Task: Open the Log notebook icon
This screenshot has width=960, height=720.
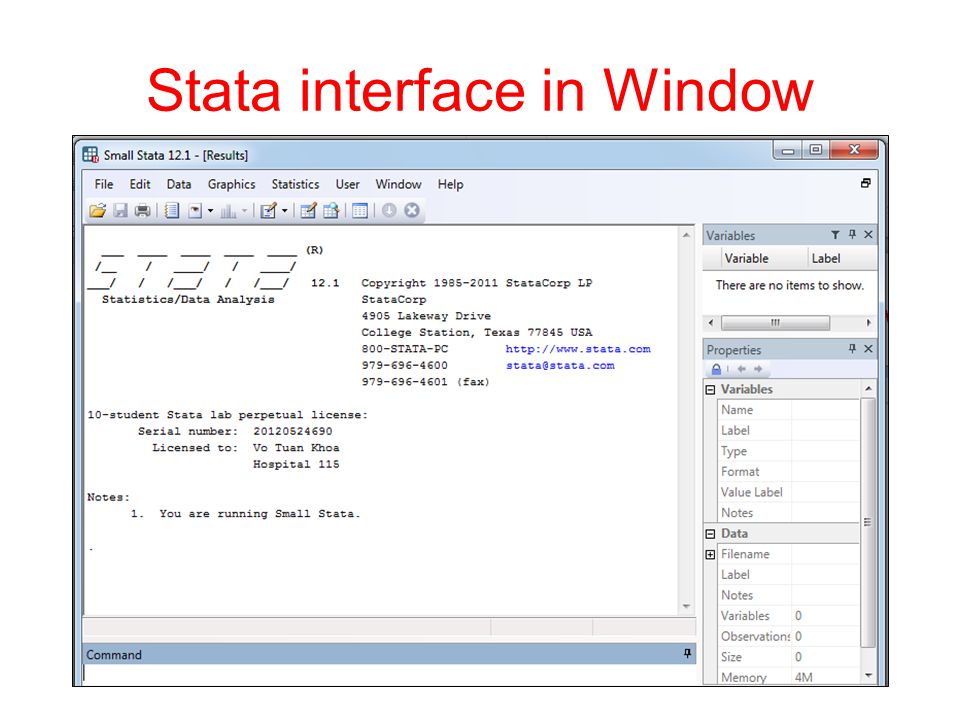Action: click(172, 211)
